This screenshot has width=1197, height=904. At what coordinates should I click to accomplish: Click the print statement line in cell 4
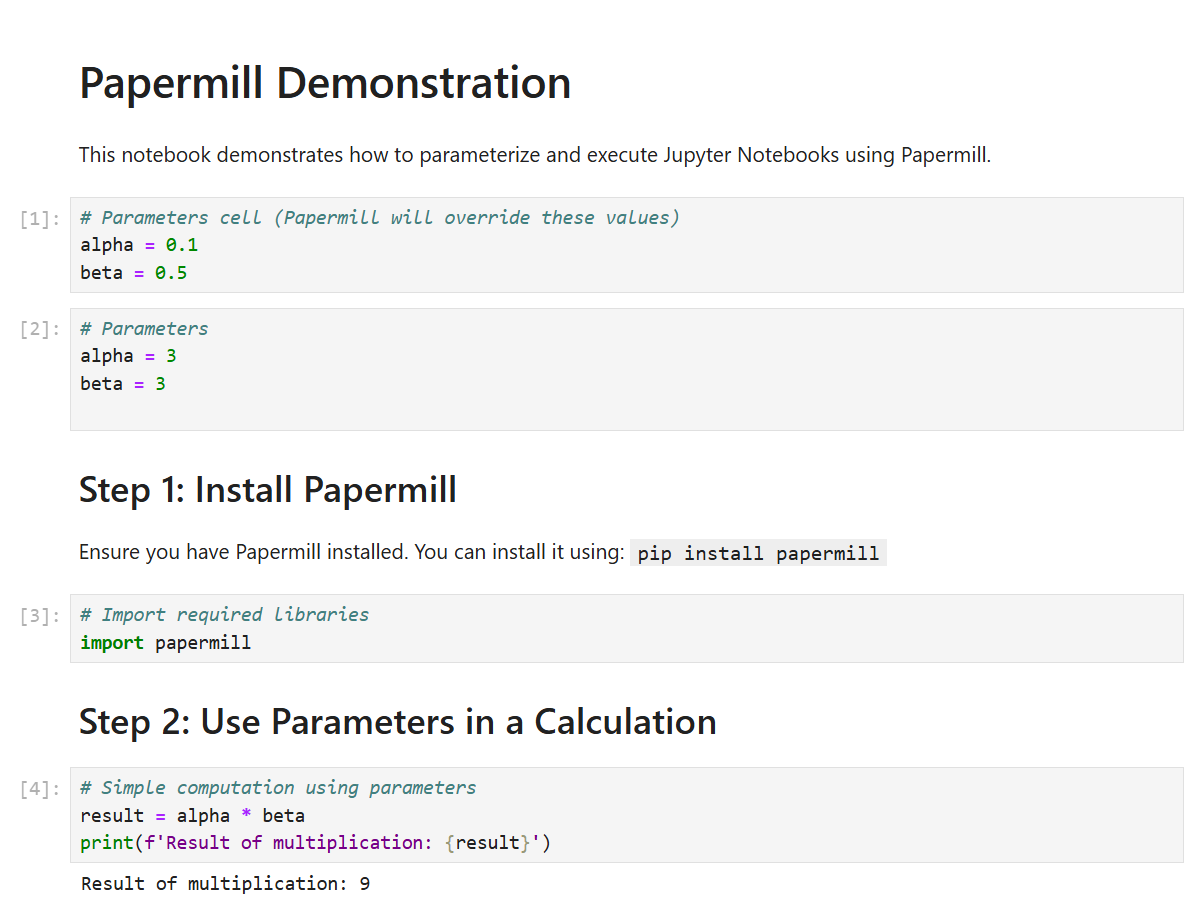(x=315, y=843)
